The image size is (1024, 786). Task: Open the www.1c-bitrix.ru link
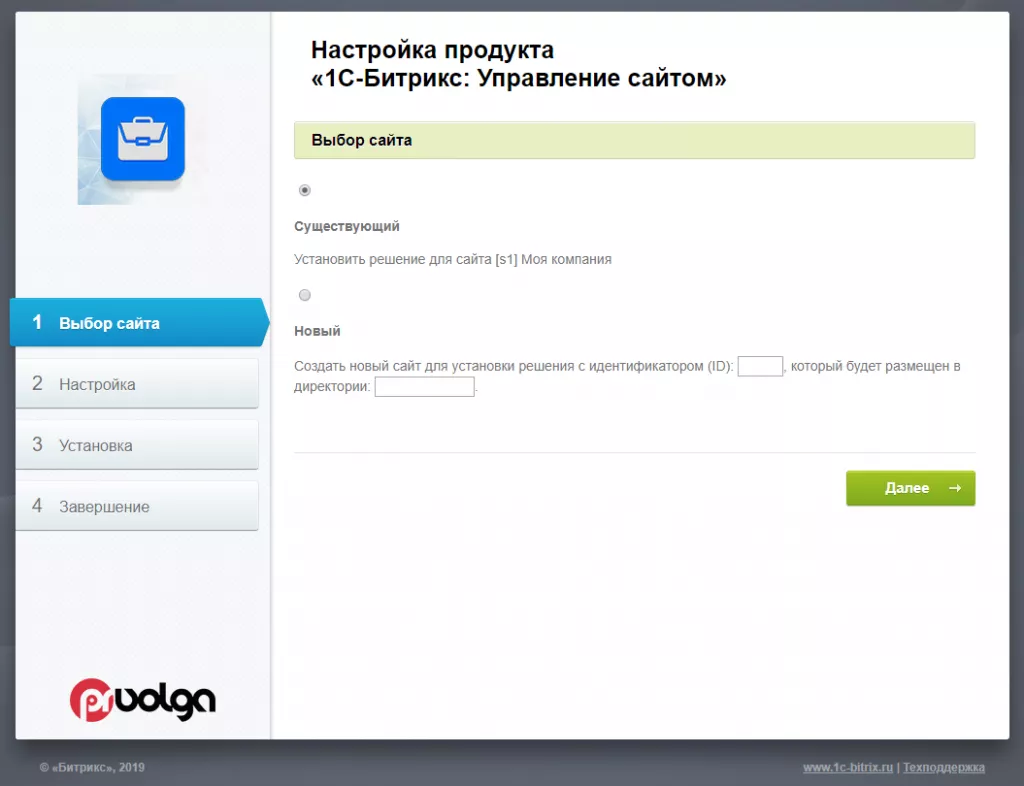(848, 768)
